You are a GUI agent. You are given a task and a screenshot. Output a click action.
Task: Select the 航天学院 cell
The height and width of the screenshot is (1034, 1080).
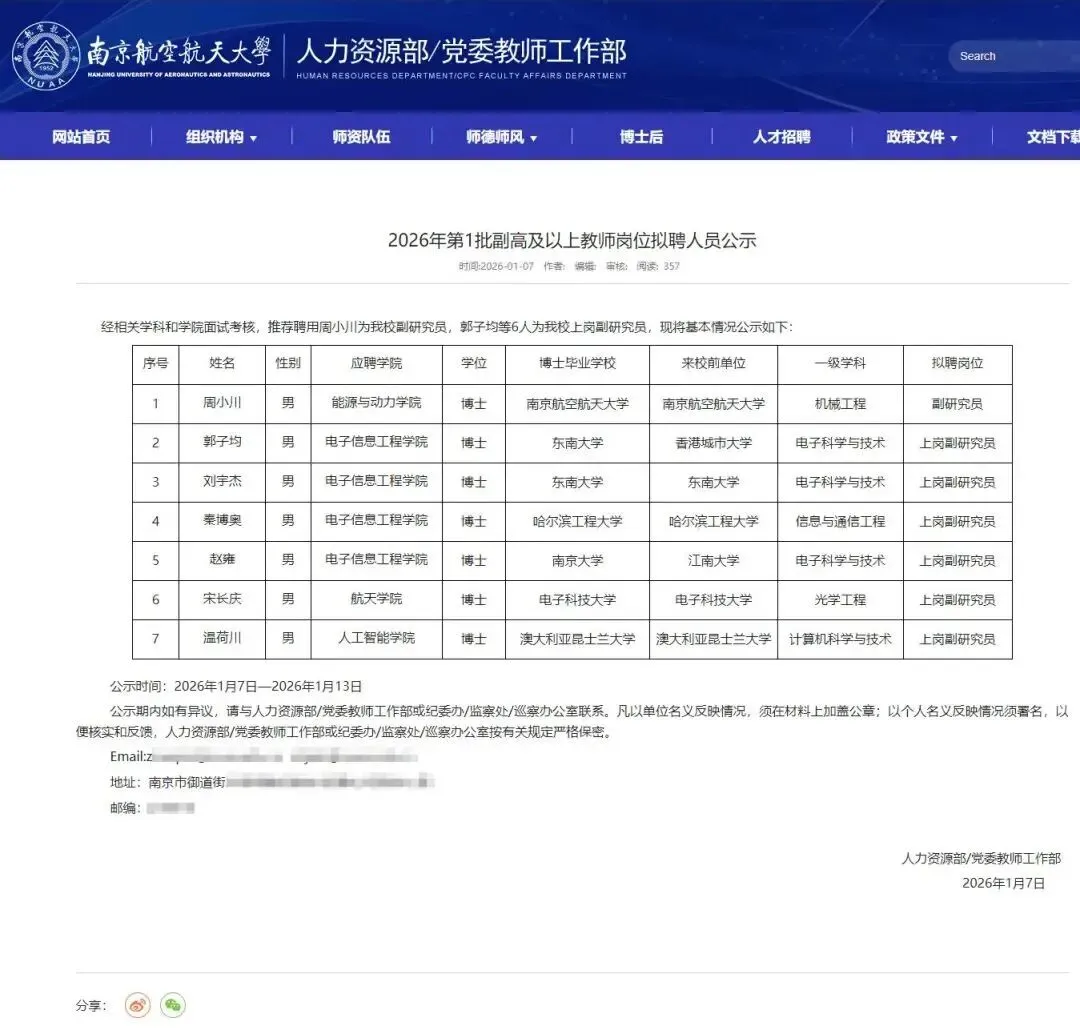[376, 599]
